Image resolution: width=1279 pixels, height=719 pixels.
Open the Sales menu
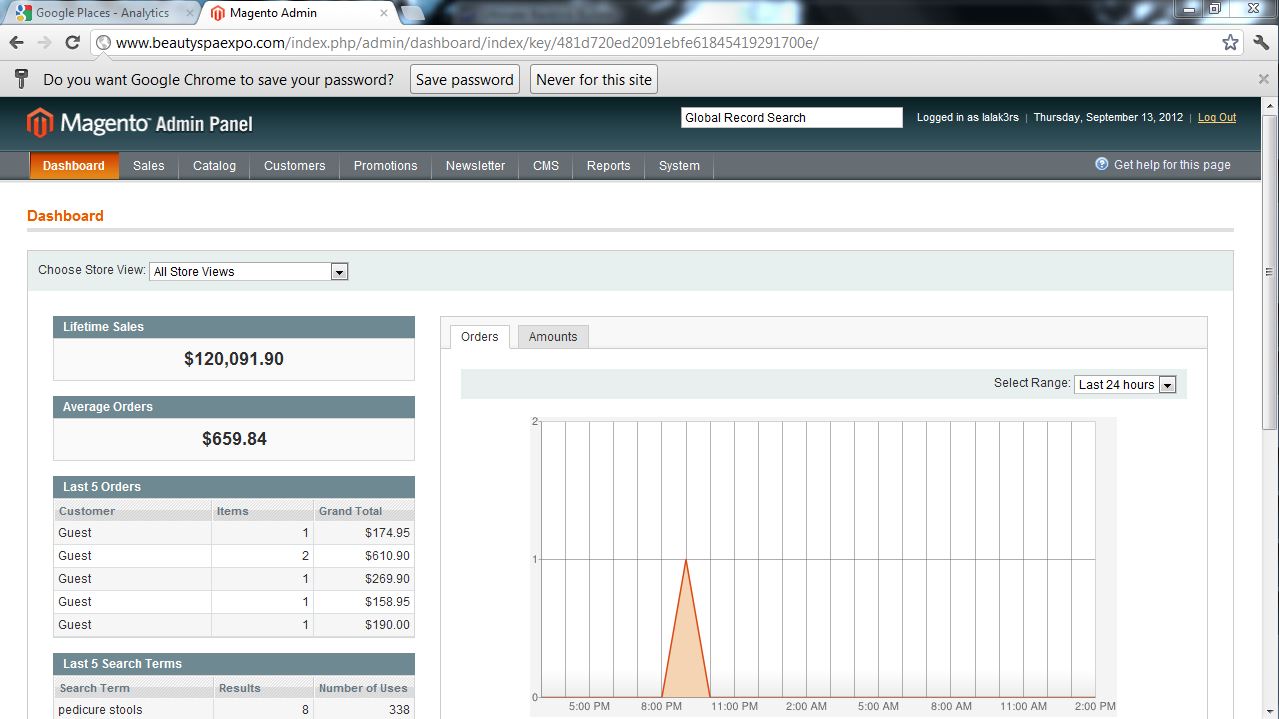(x=149, y=166)
